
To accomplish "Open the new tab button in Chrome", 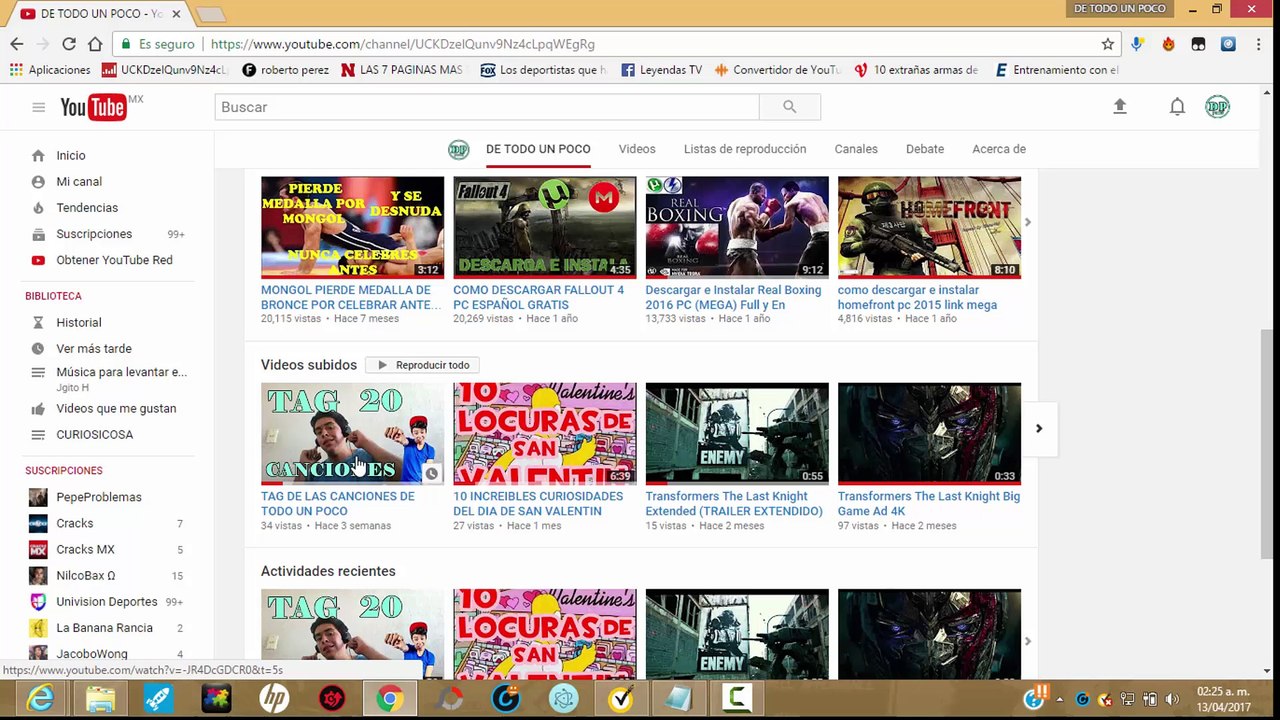I will (210, 14).
